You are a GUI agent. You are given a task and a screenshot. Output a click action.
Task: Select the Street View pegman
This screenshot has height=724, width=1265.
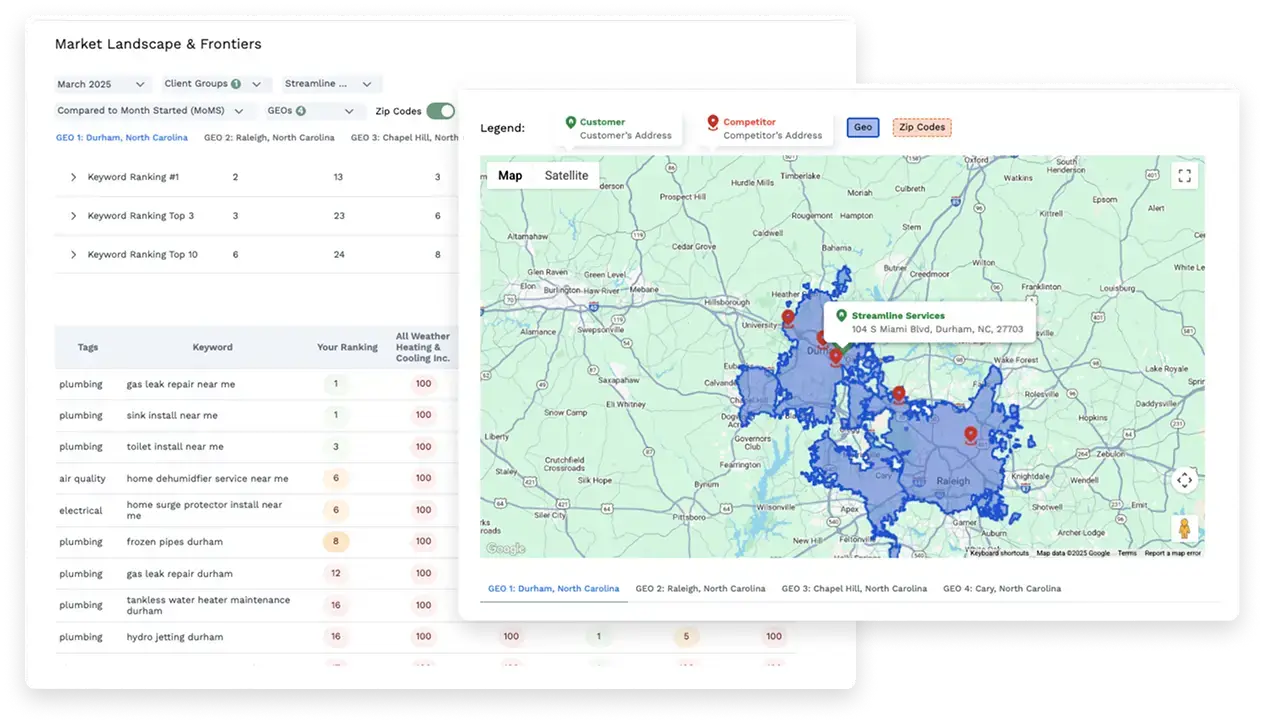pyautogui.click(x=1184, y=528)
